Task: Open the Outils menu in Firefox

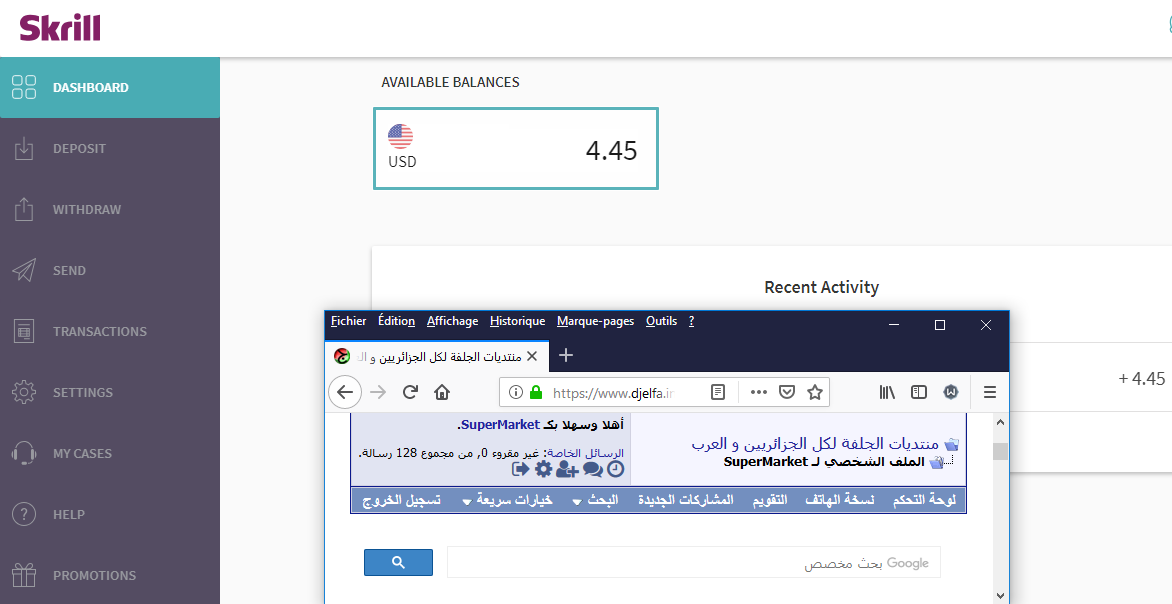Action: coord(661,321)
